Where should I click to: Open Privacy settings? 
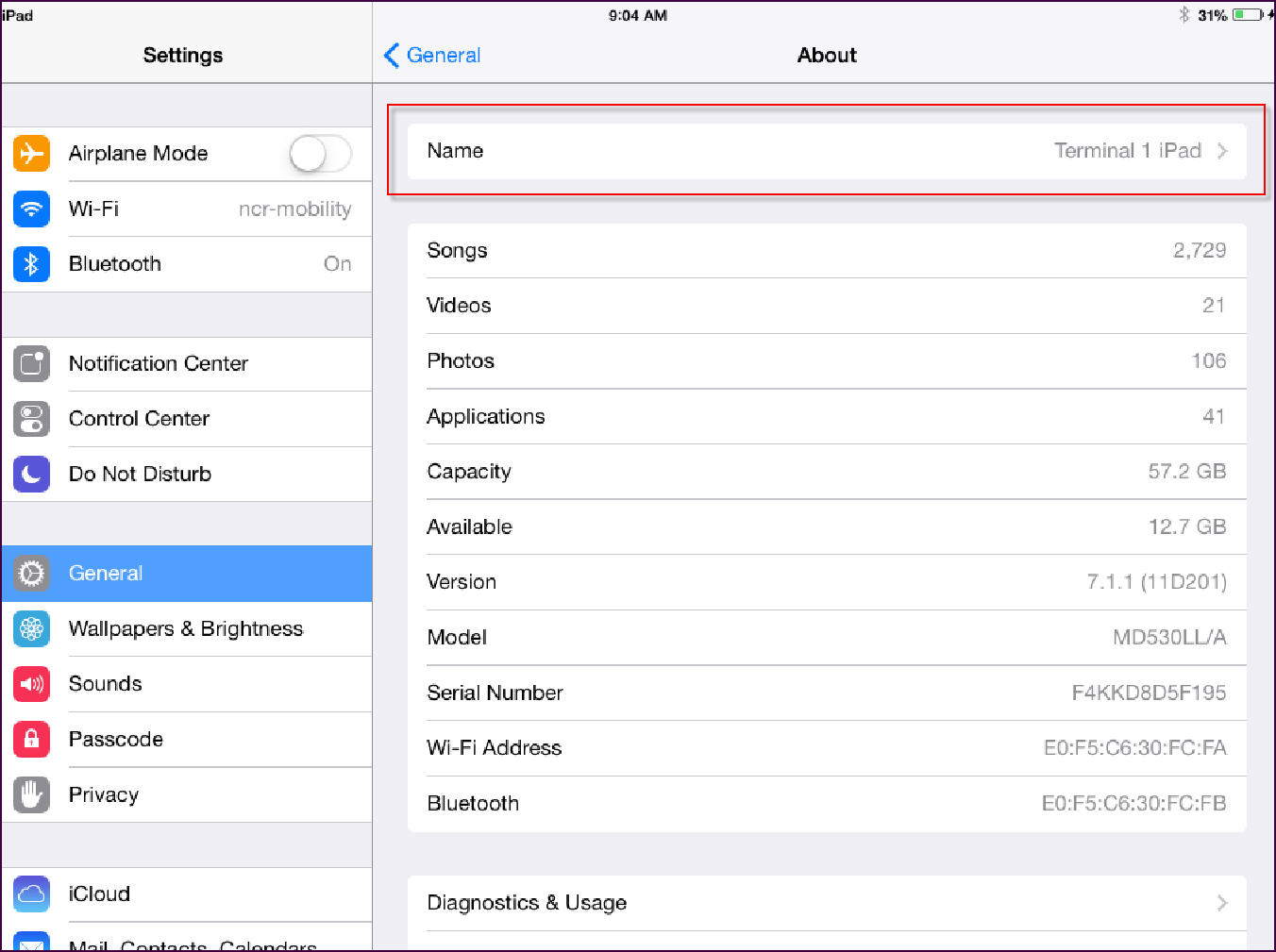[187, 794]
